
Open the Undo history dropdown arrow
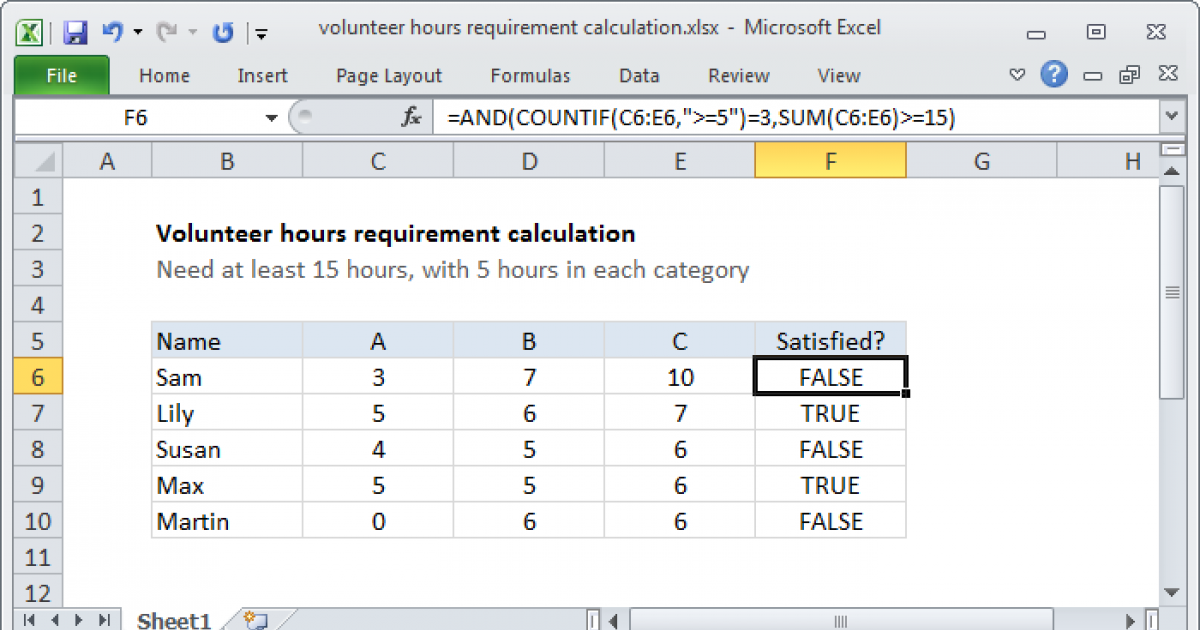tap(138, 32)
